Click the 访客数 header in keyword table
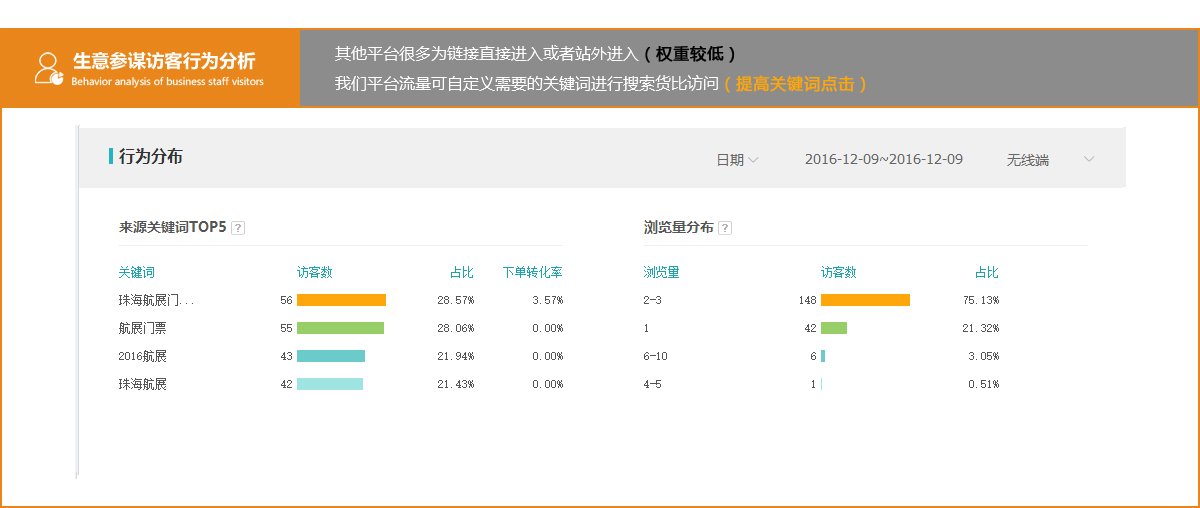This screenshot has height=508, width=1200. click(315, 272)
